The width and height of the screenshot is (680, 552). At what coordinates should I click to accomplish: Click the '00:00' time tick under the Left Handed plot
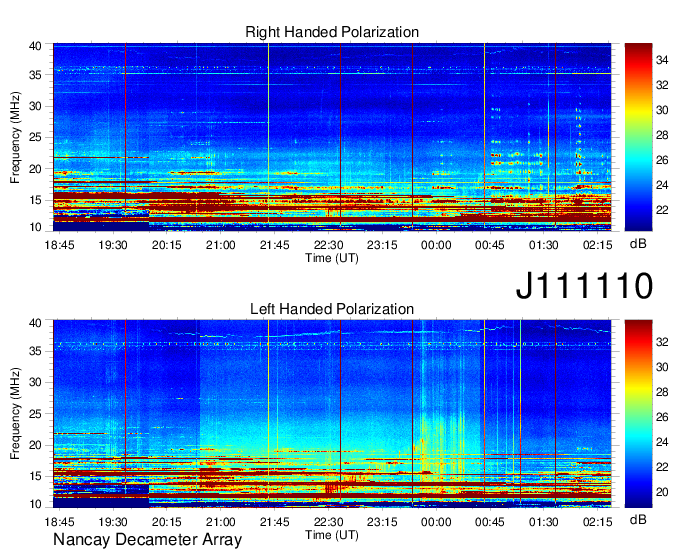pyautogui.click(x=436, y=522)
